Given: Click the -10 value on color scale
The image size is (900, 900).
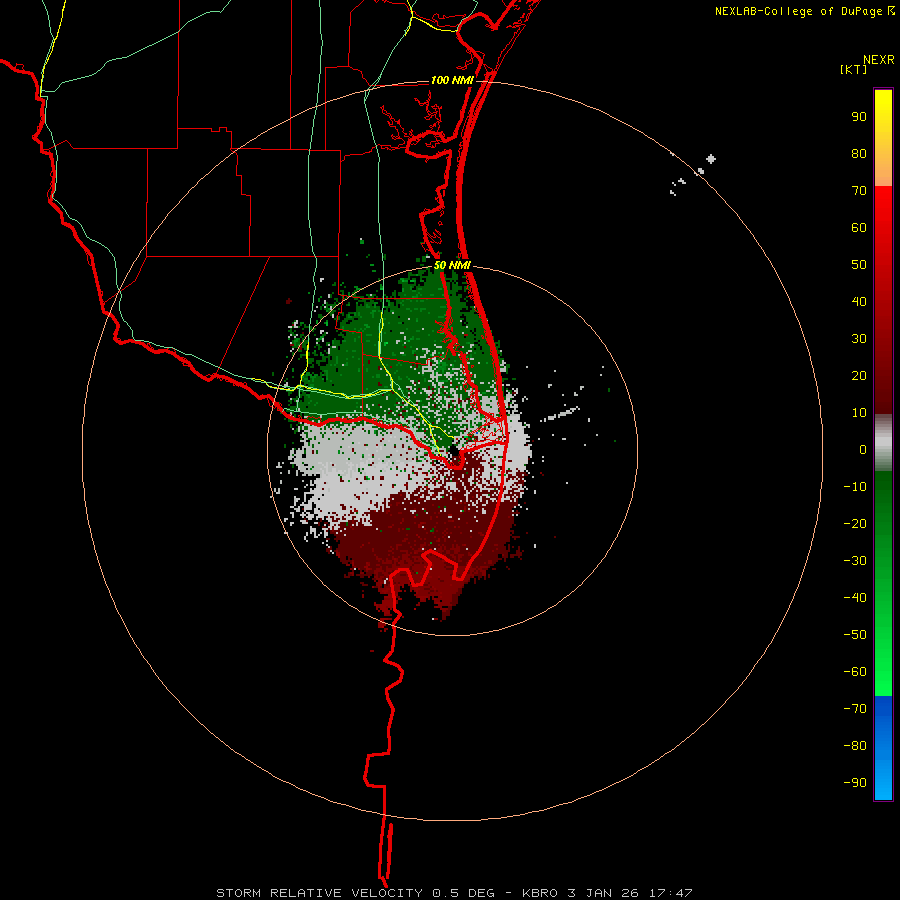Looking at the screenshot, I should click(x=855, y=487).
